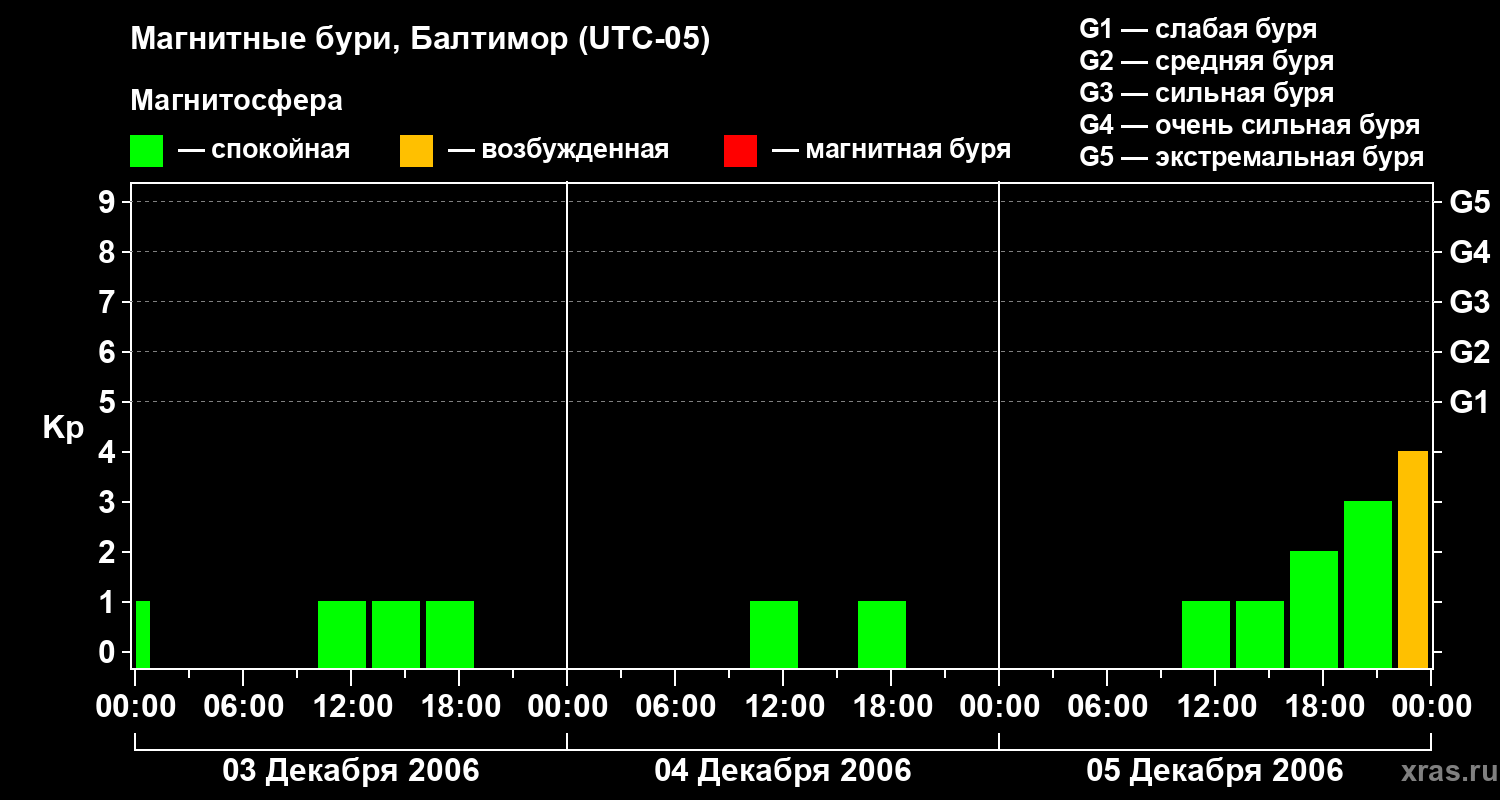Click the green Kp 3 bar on 05 Декабря
Screen dimensions: 1500x800
[1368, 585]
